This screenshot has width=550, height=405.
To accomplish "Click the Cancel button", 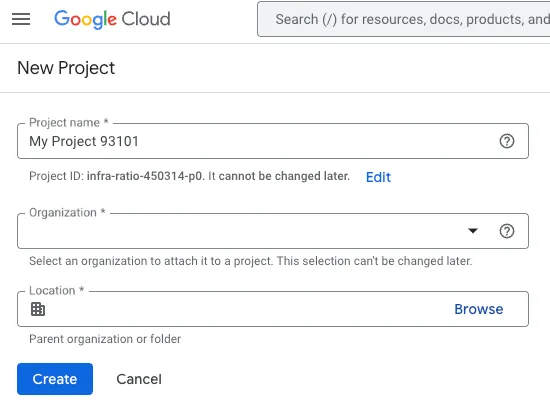I will tap(139, 379).
